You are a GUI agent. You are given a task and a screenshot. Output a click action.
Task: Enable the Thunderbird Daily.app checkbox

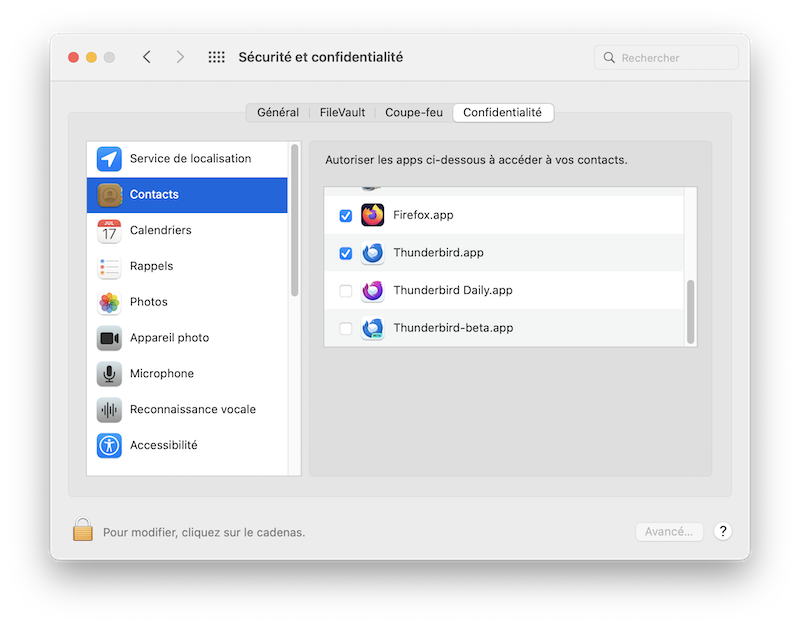pyautogui.click(x=346, y=291)
